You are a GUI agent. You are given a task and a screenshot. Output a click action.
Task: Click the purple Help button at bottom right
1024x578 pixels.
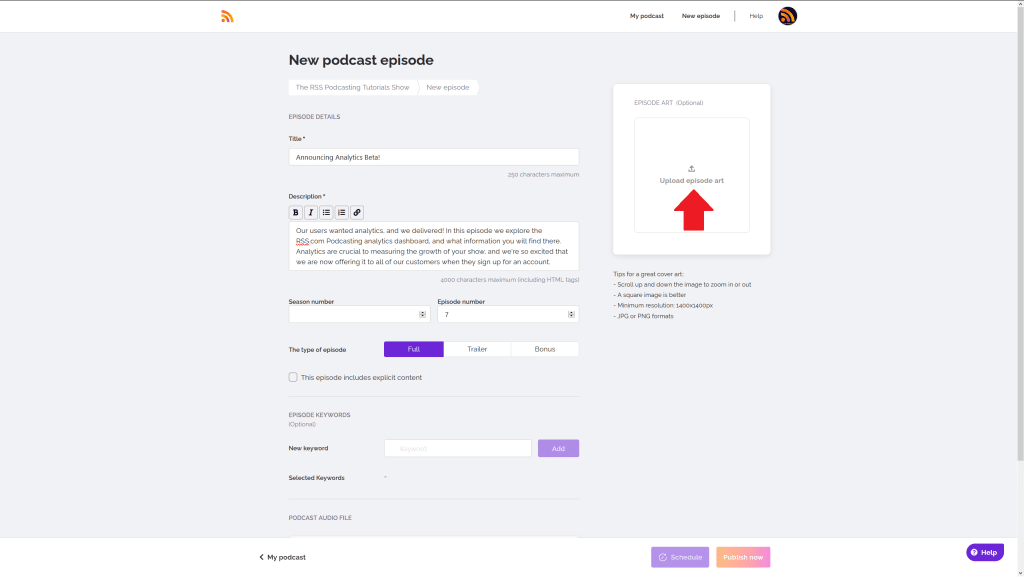[984, 552]
